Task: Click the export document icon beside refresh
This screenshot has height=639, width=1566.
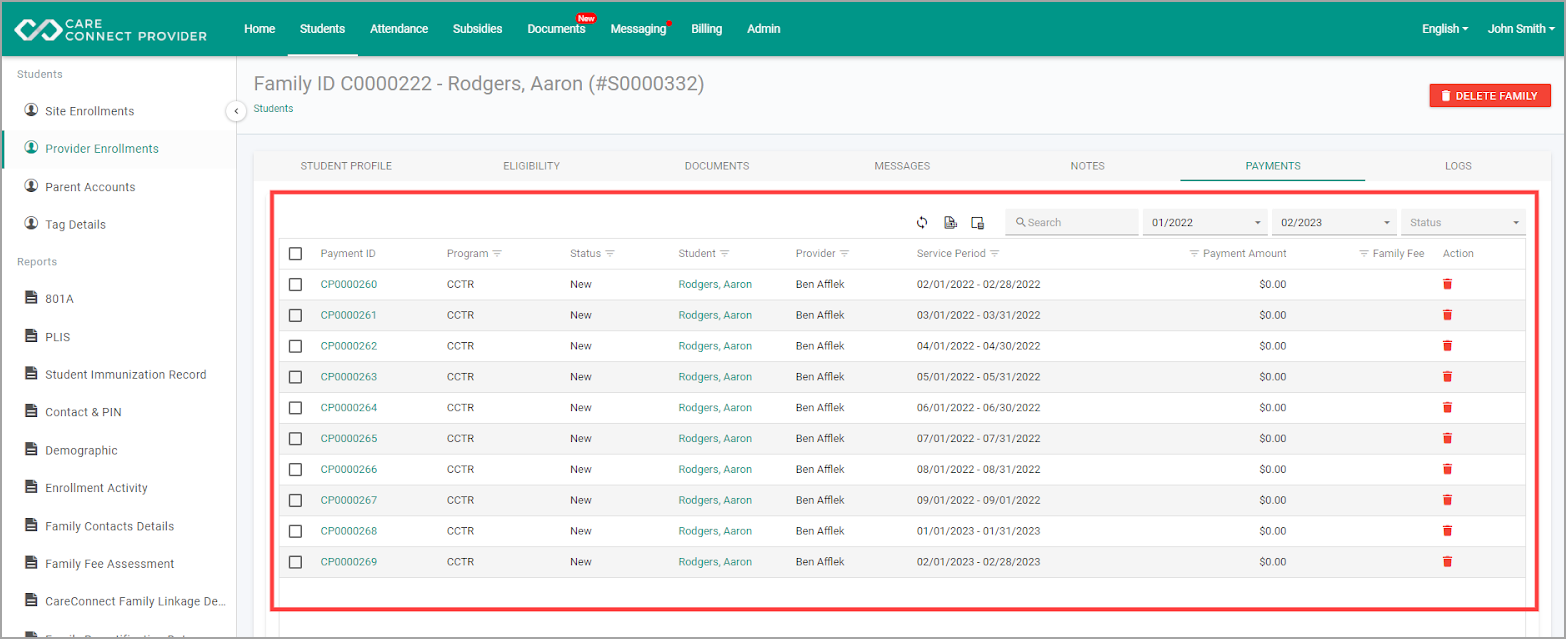Action: [x=950, y=222]
